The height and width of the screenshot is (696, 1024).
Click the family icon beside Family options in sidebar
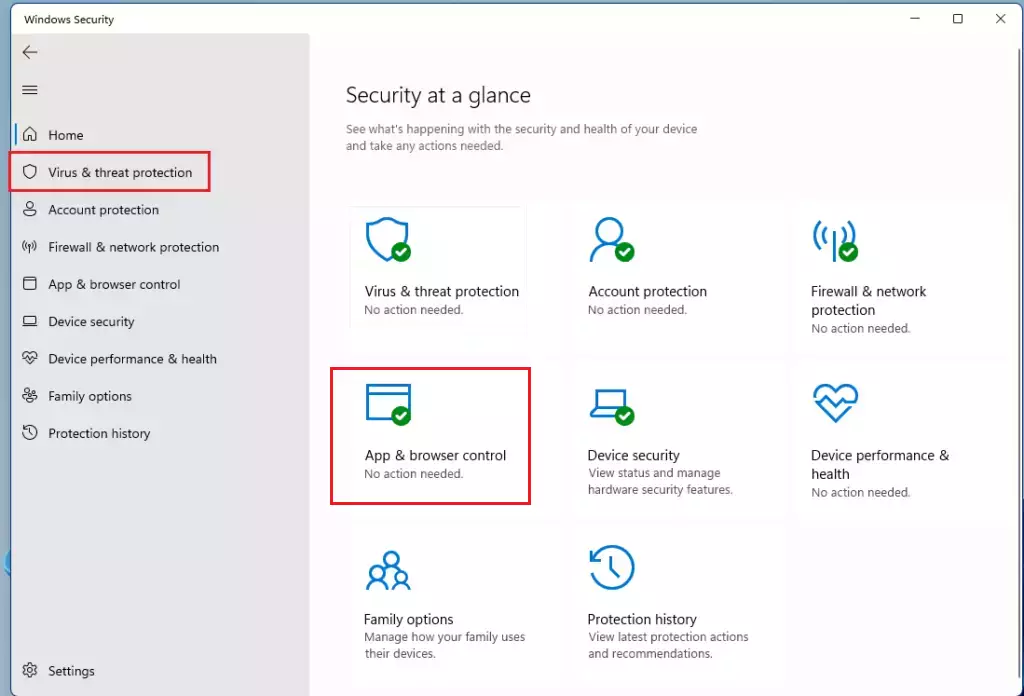29,395
